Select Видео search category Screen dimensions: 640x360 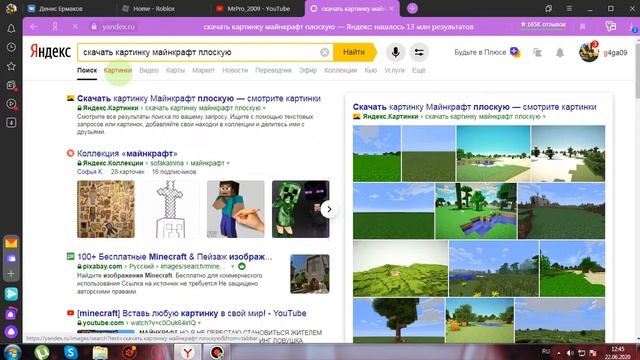[149, 70]
